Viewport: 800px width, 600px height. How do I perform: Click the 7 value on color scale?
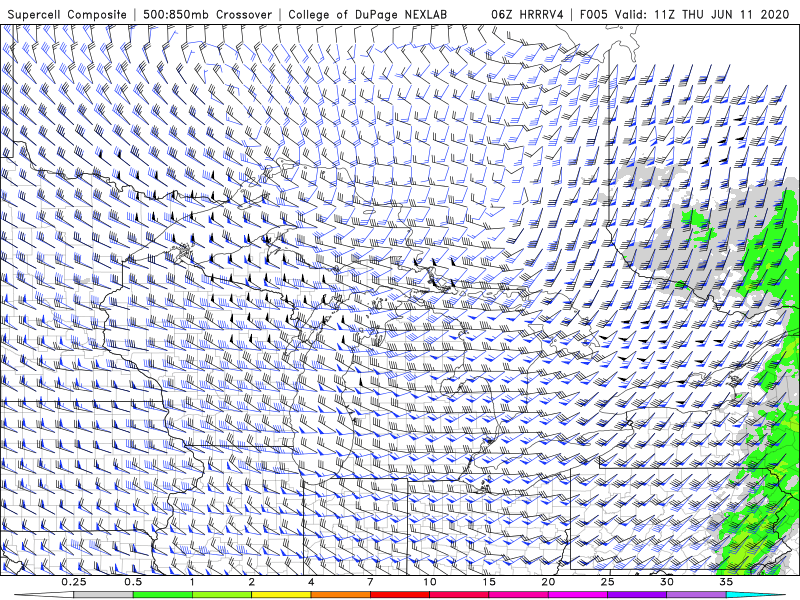coord(370,582)
